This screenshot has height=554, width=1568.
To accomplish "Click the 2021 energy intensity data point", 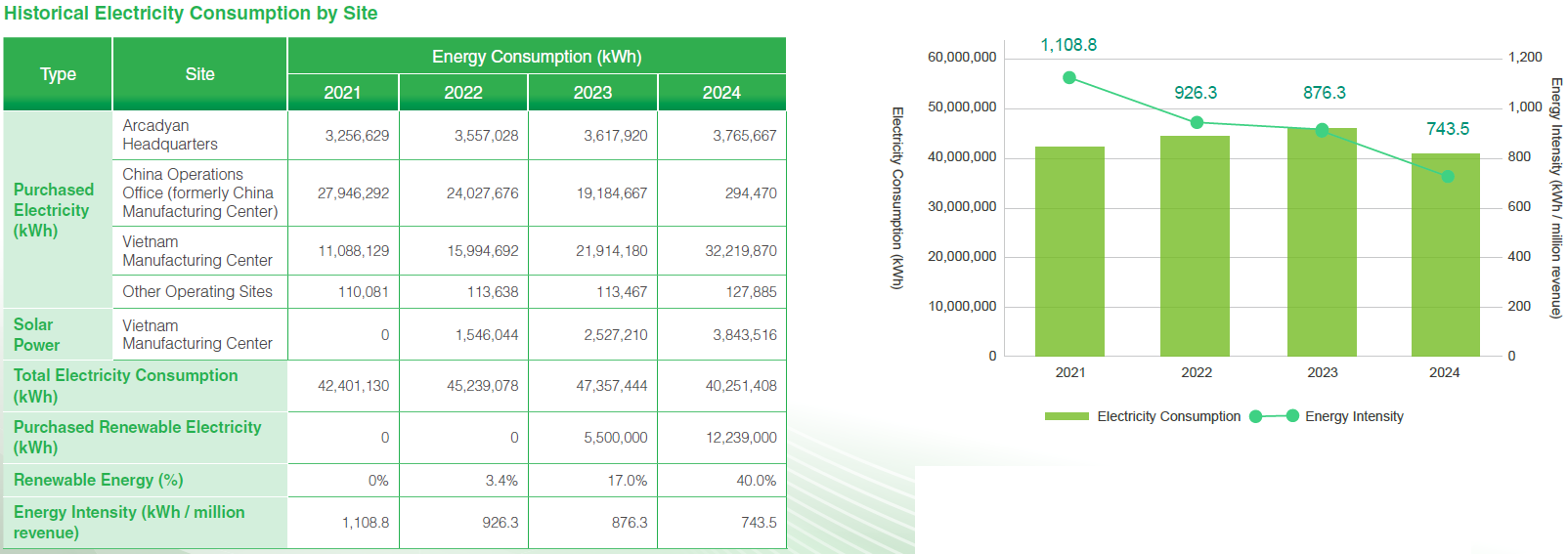I will click(x=1069, y=78).
